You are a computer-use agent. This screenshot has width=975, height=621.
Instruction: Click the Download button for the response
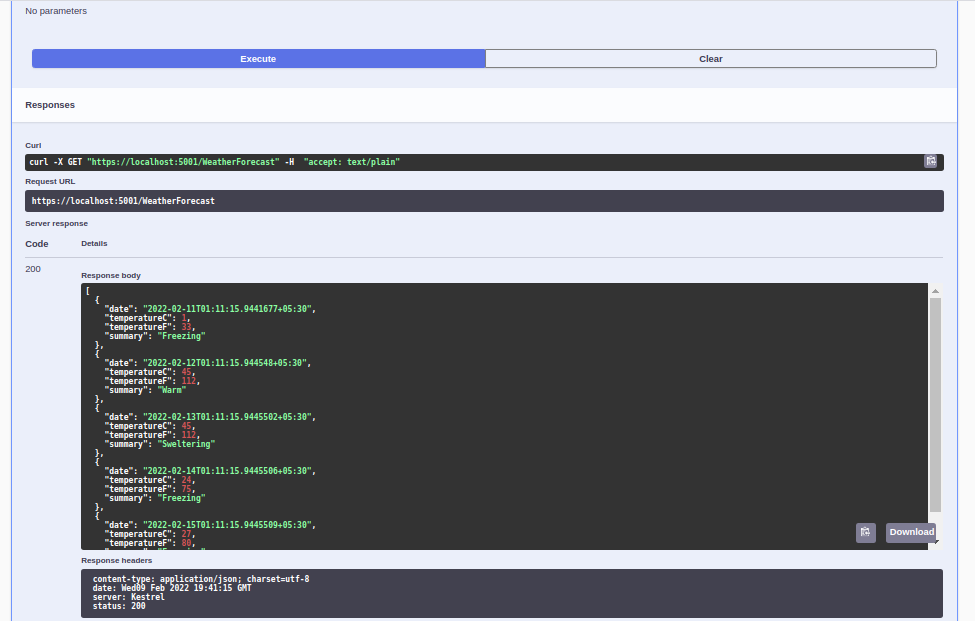pyautogui.click(x=910, y=532)
